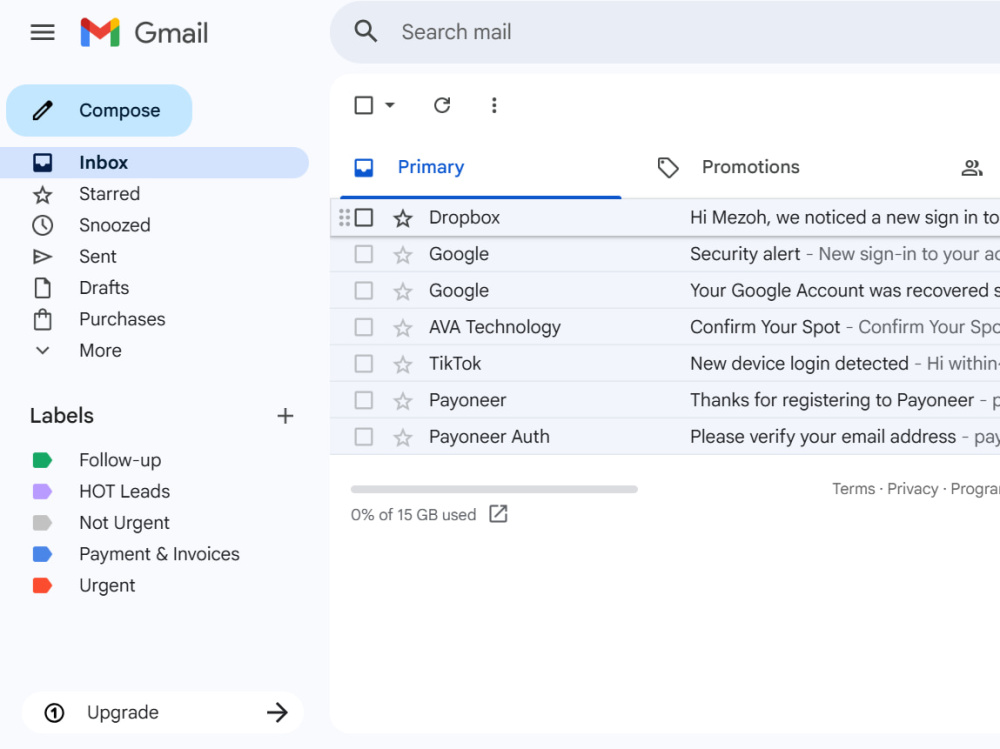Image resolution: width=1000 pixels, height=749 pixels.
Task: Click the Sent arrow icon
Action: [x=43, y=256]
